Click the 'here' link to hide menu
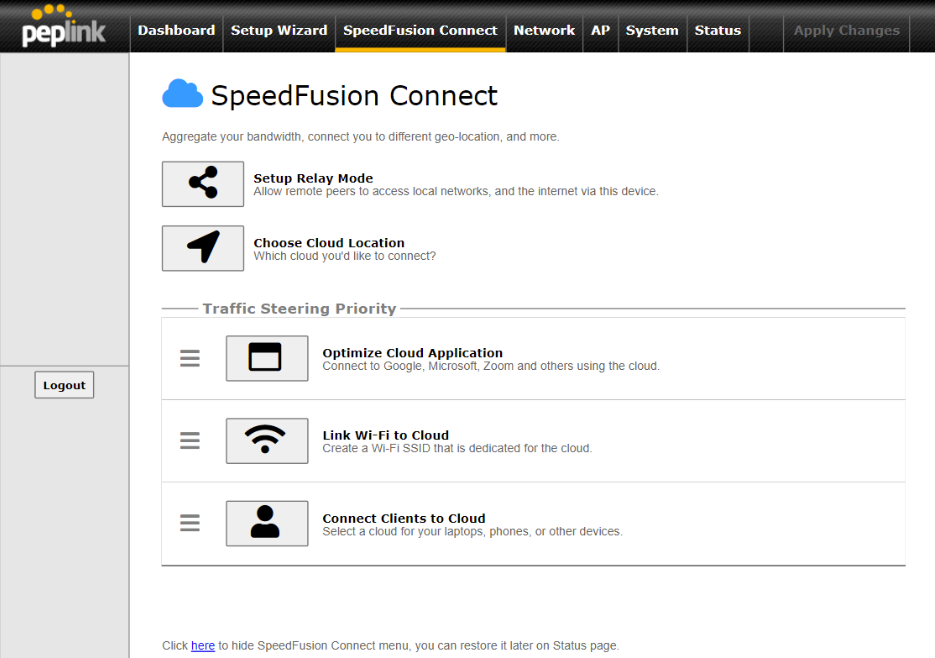The height and width of the screenshot is (658, 935). [x=203, y=645]
